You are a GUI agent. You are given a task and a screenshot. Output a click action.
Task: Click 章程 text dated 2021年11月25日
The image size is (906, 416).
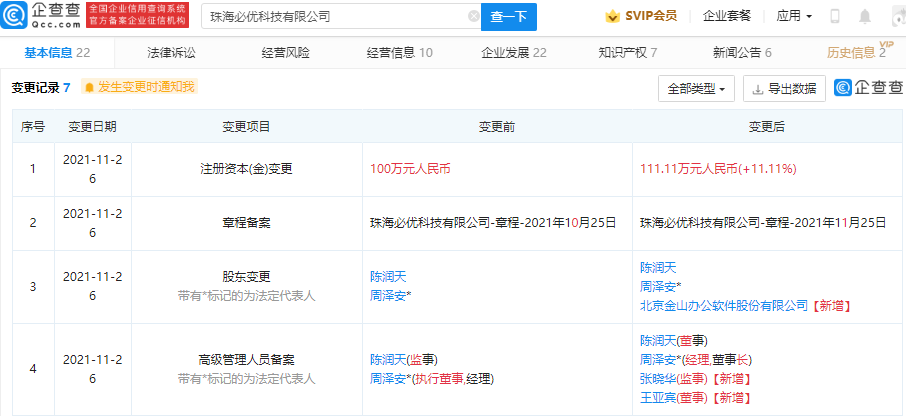pos(763,222)
